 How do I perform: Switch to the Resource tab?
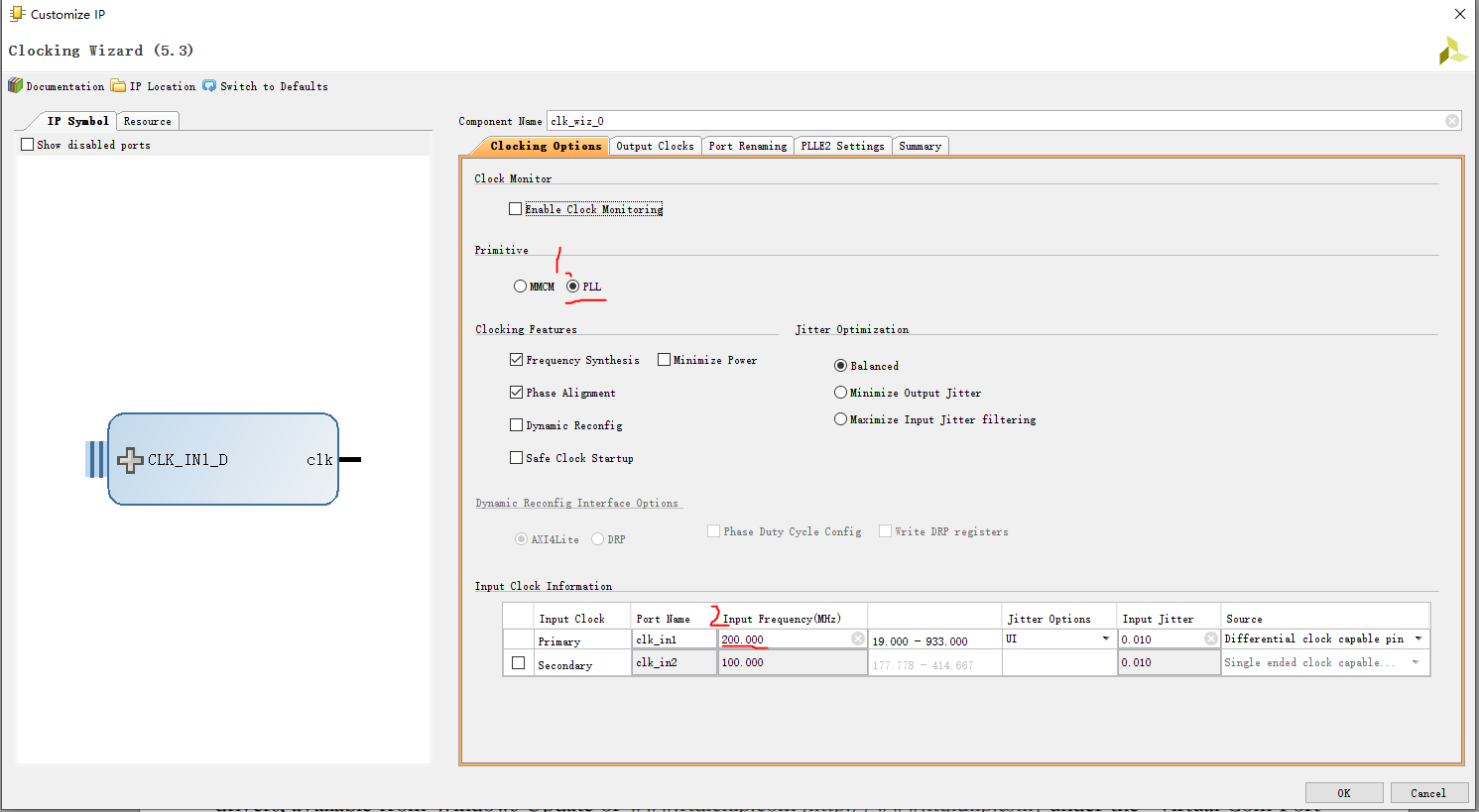[148, 121]
